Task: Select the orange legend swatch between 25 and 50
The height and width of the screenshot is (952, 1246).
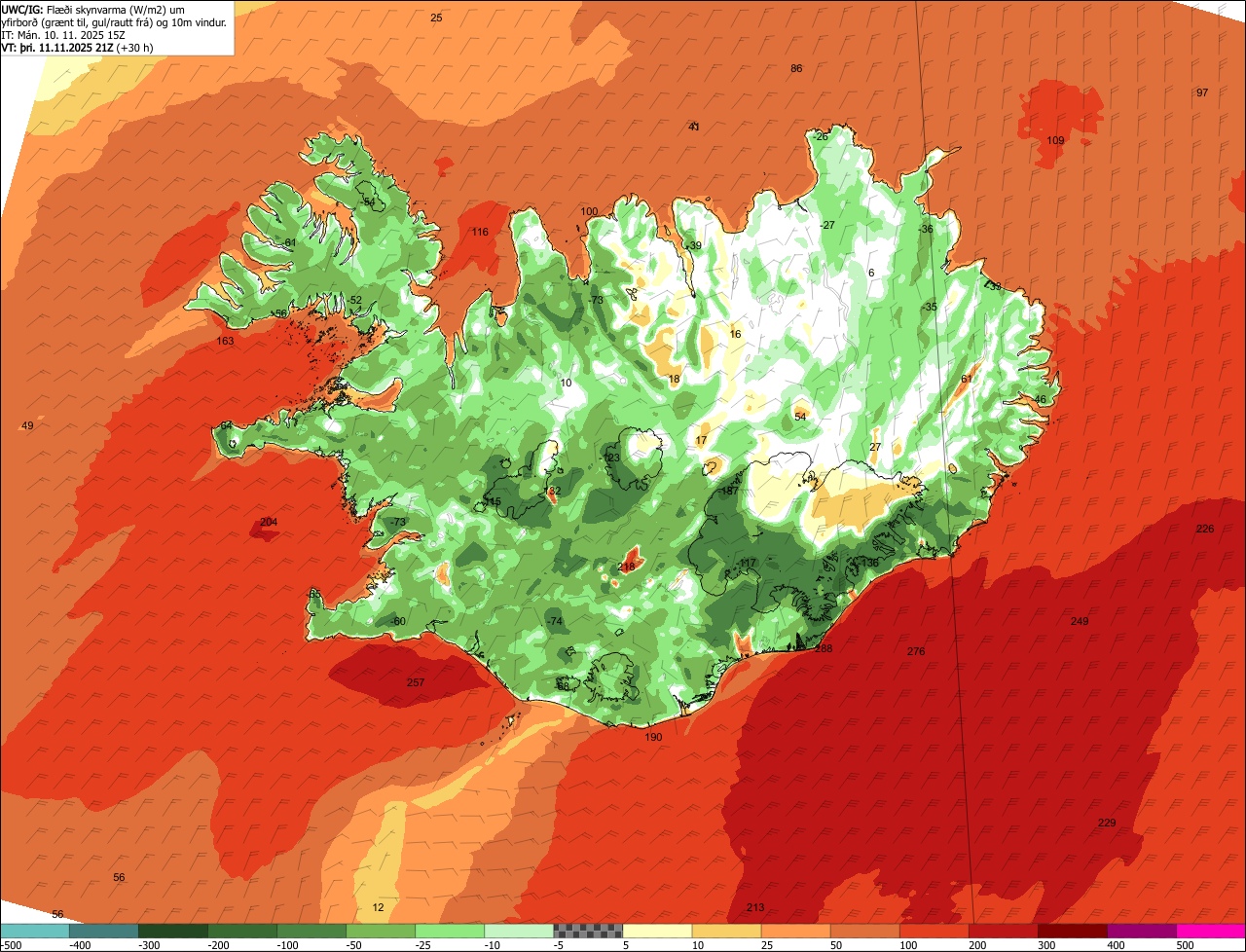Action: tap(795, 931)
